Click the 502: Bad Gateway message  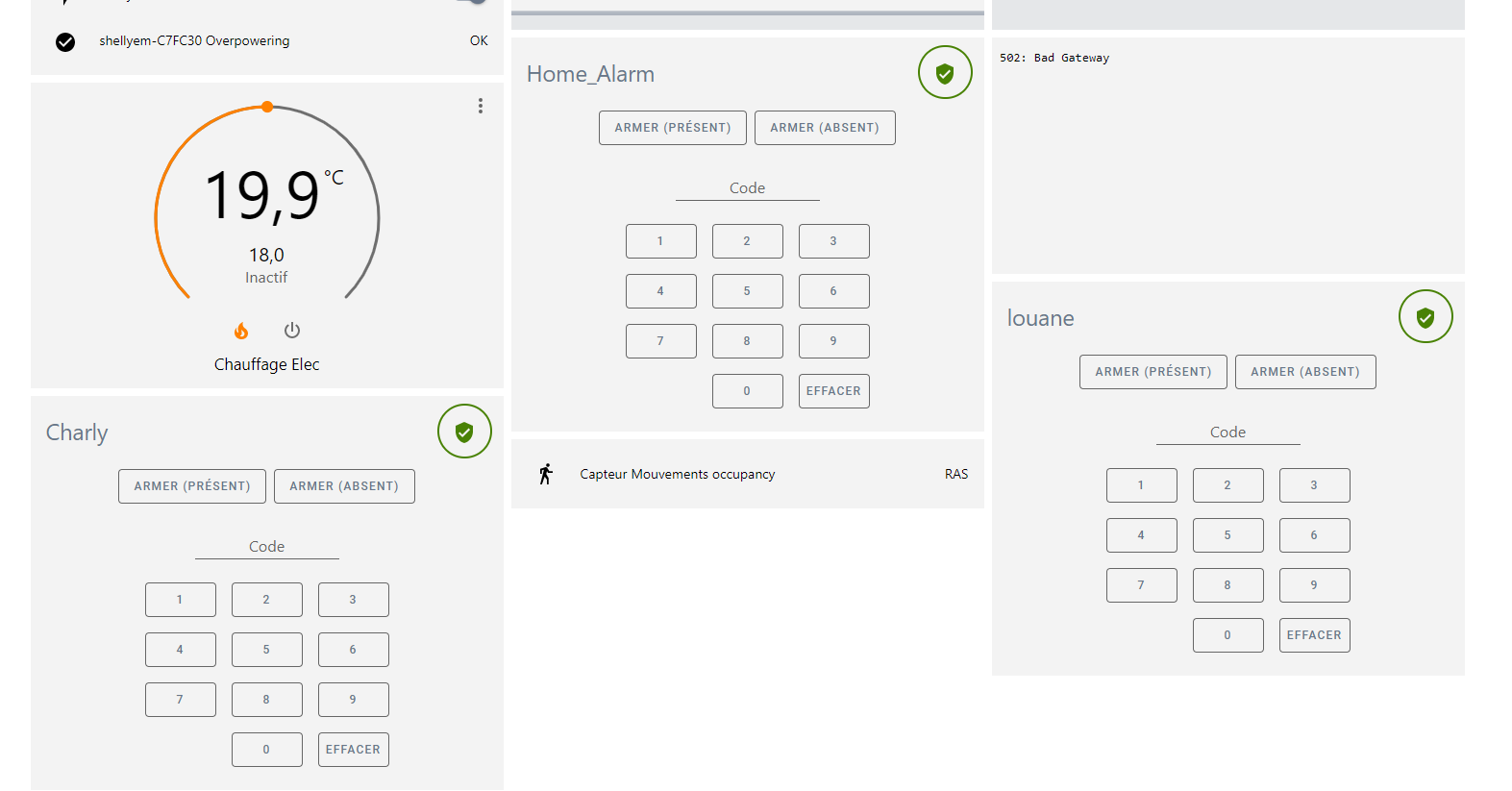point(1054,58)
